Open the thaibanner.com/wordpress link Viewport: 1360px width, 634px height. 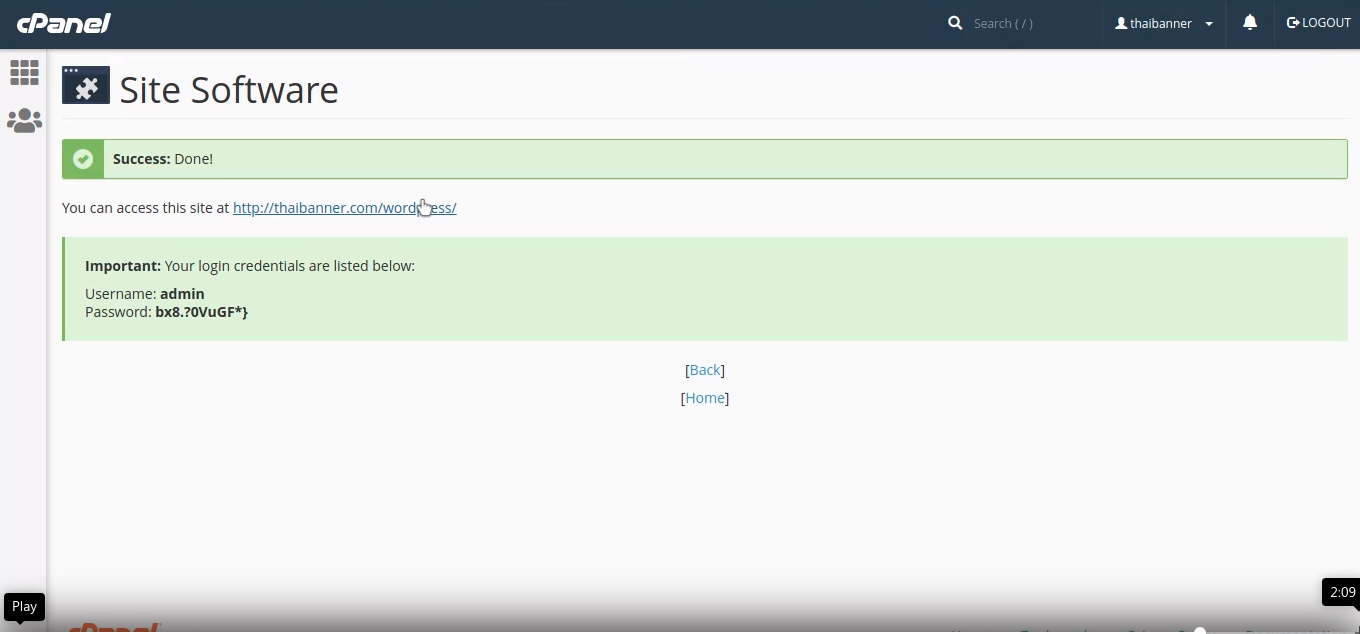(x=344, y=208)
